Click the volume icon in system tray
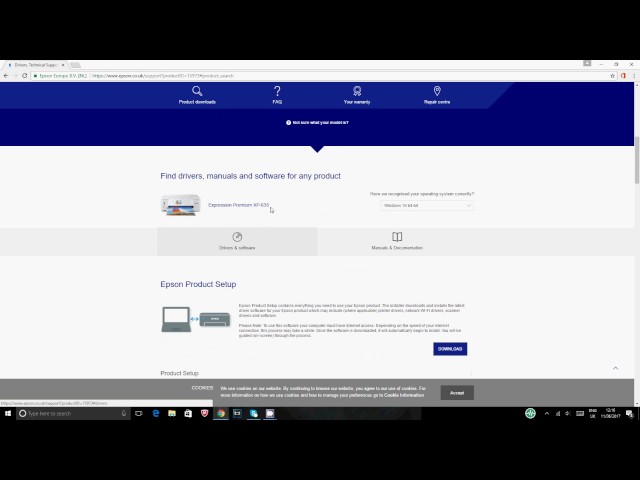This screenshot has width=640, height=480. (567, 413)
